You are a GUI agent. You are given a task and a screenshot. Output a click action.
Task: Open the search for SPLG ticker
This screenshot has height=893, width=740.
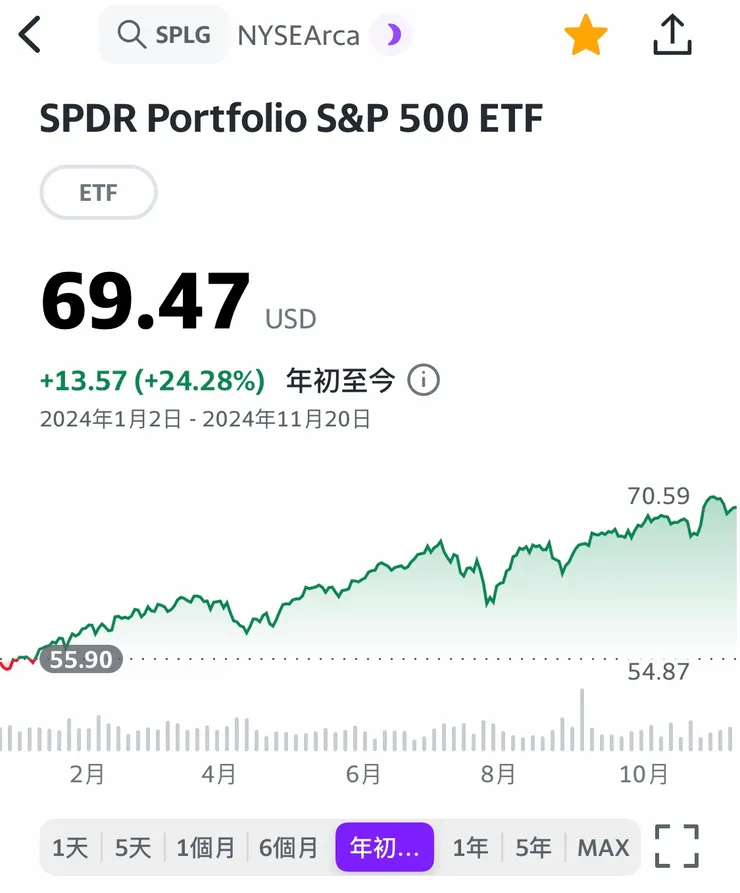point(163,34)
